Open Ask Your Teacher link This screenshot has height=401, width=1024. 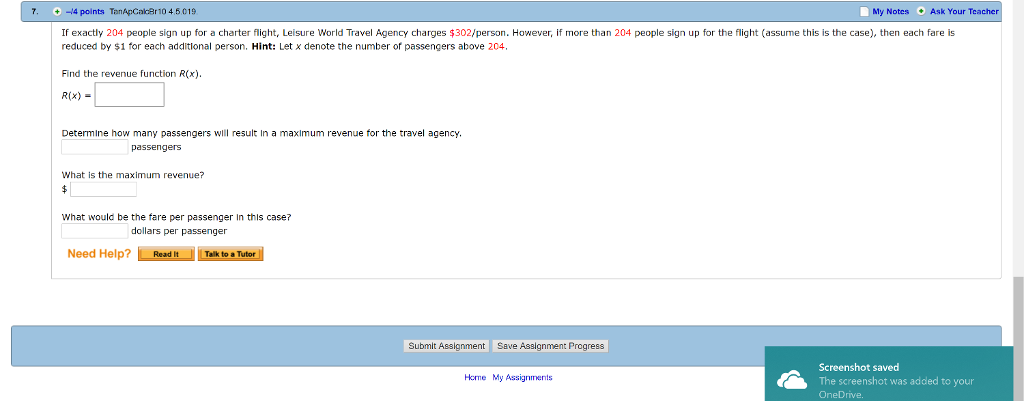click(x=964, y=11)
